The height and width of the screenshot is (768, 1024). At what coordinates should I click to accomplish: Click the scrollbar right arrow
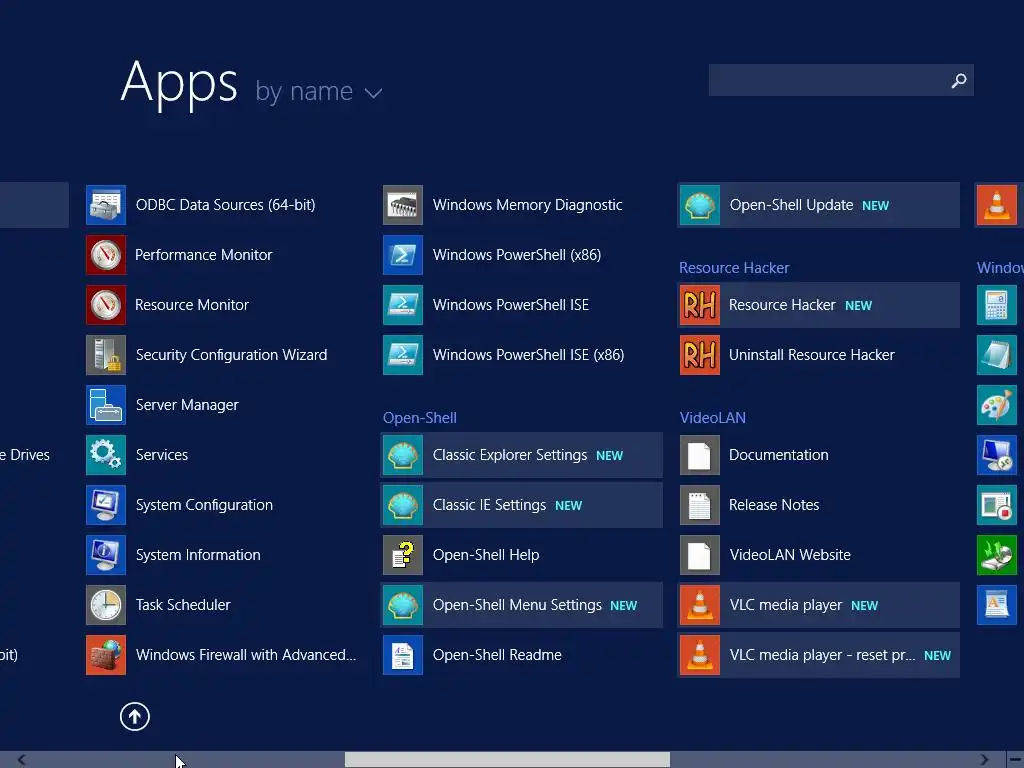tap(984, 760)
